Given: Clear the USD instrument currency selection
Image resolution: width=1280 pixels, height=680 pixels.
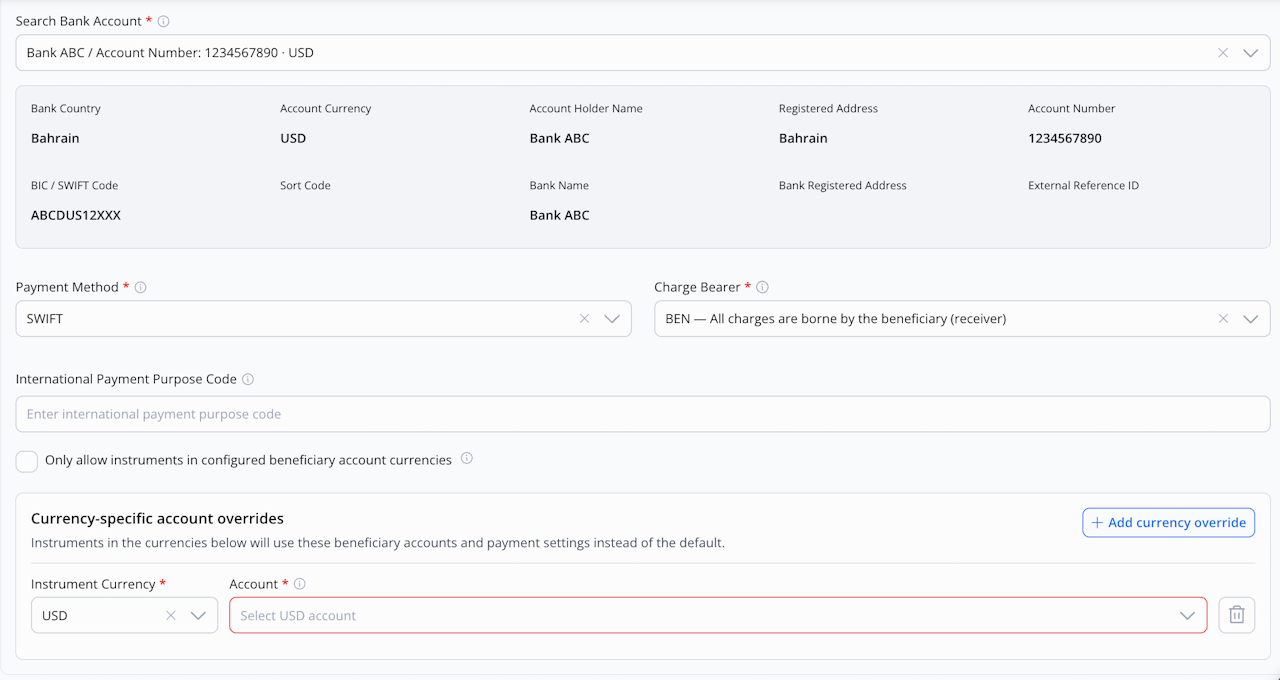Looking at the screenshot, I should click(171, 616).
